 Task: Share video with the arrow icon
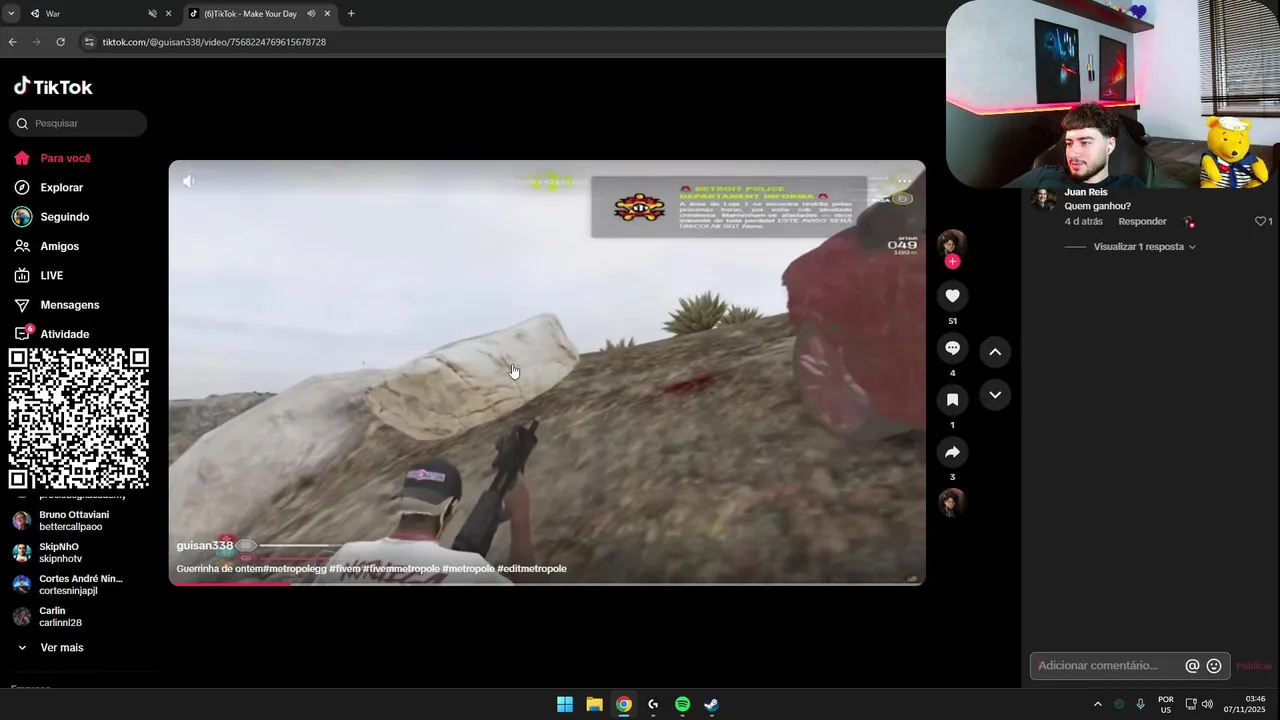952,452
